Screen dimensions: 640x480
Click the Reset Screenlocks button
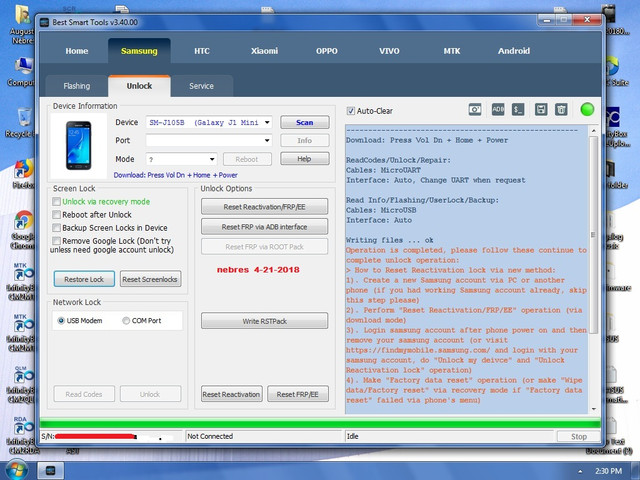(x=150, y=279)
